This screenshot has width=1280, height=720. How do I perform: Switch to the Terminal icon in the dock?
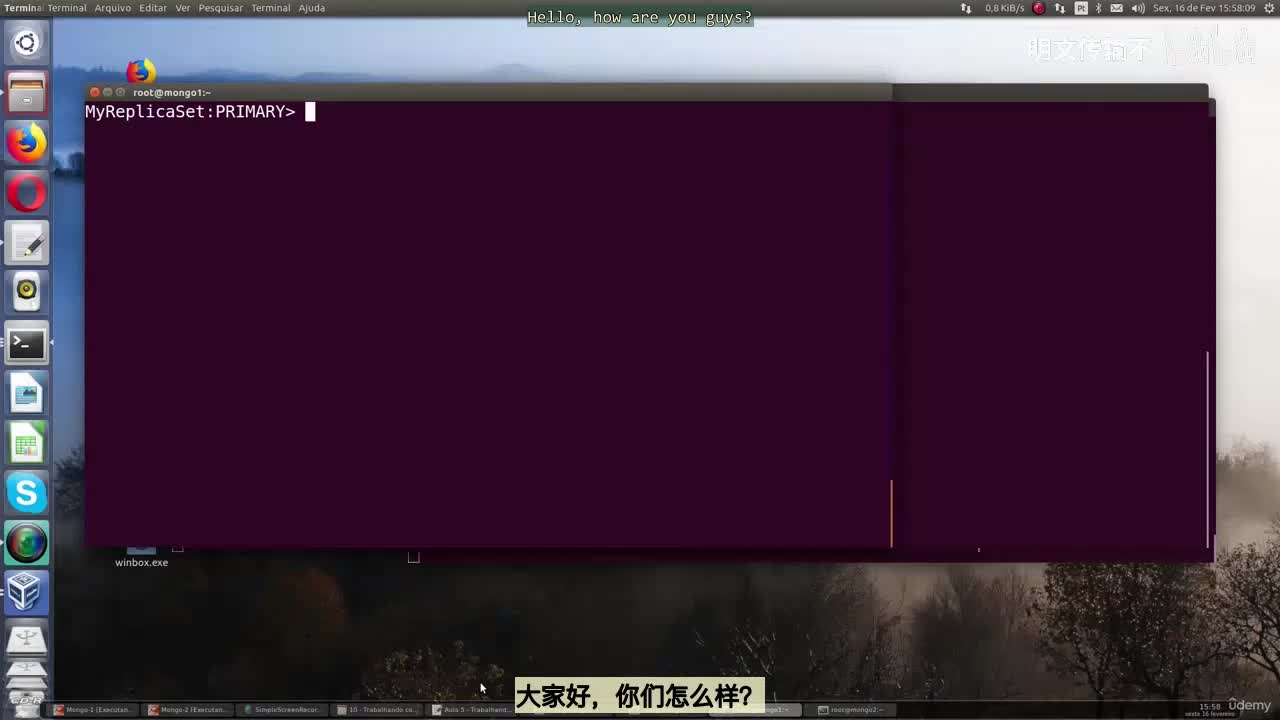(26, 343)
